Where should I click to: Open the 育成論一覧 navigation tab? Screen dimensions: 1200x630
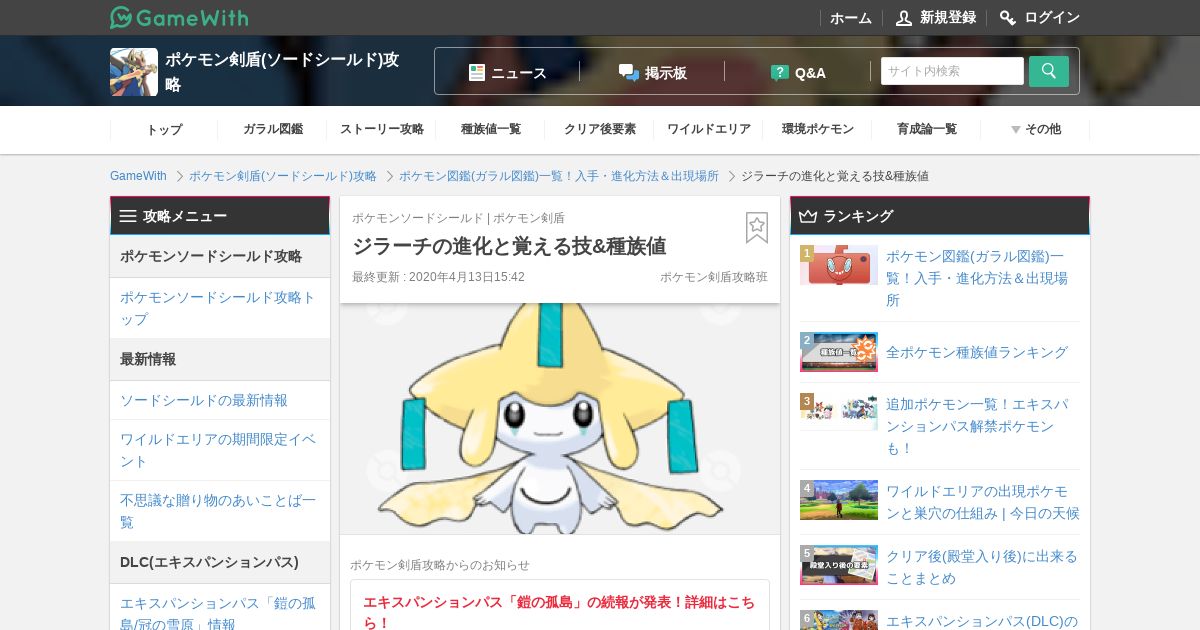[x=927, y=129]
